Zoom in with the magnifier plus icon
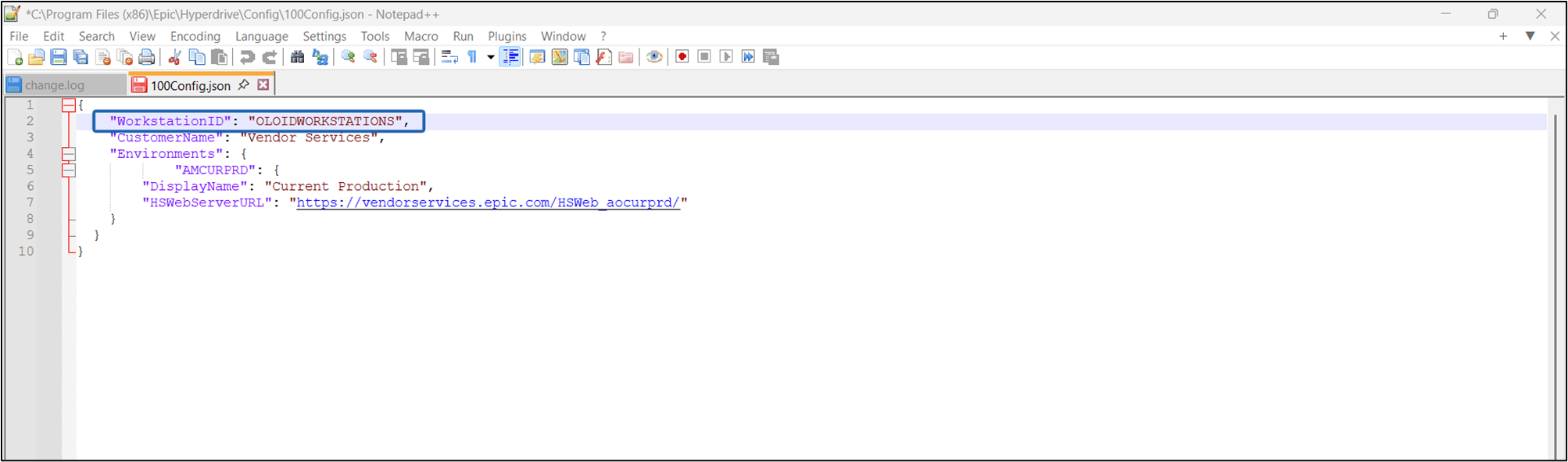This screenshot has height=462, width=1568. point(348,57)
